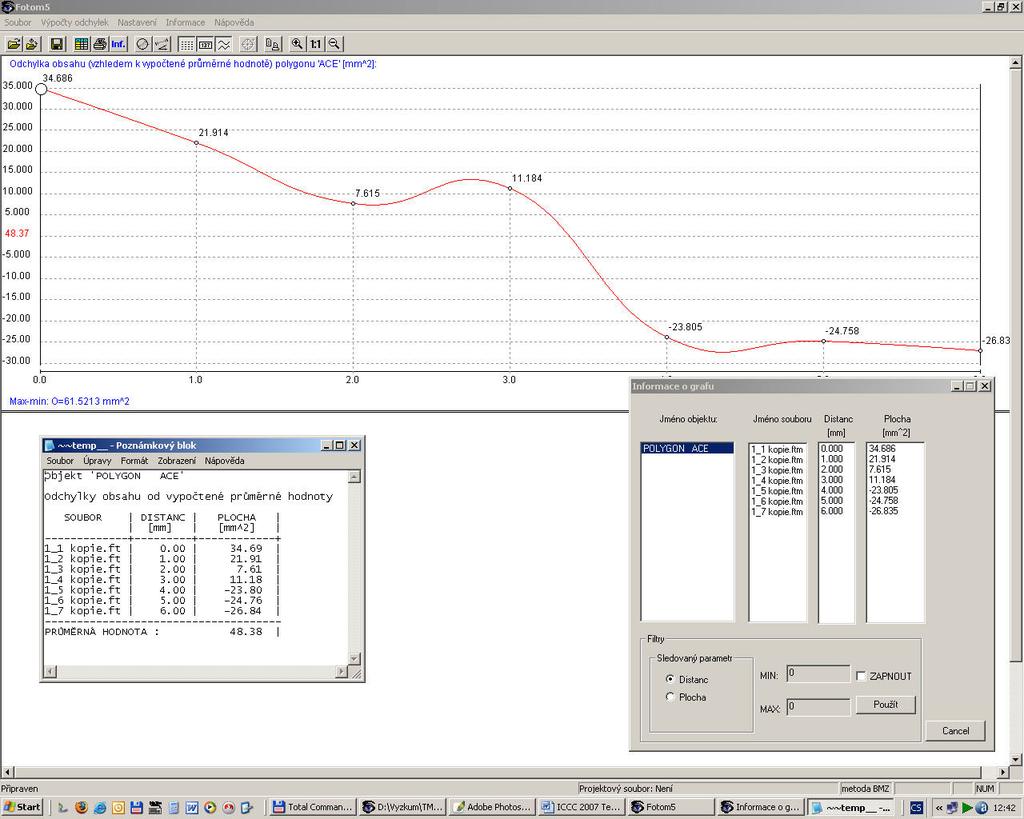Click the 1:1 zoom reset icon
Image resolution: width=1024 pixels, height=819 pixels.
[x=316, y=44]
